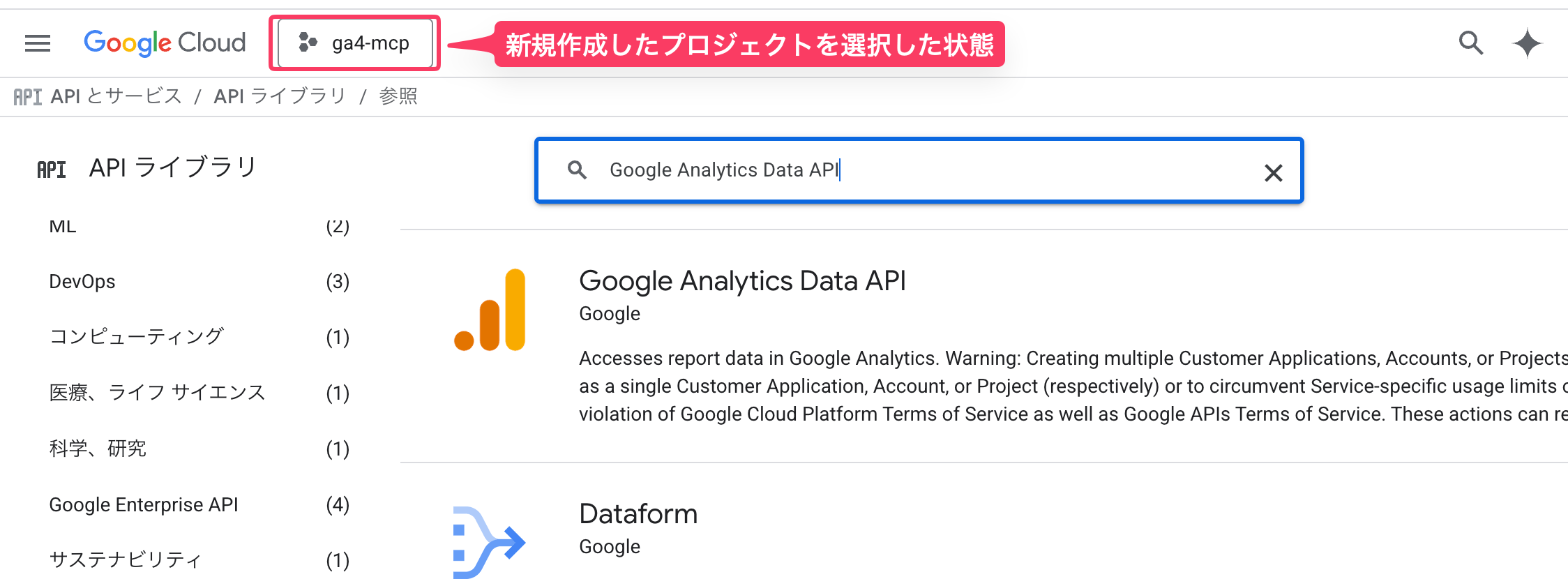
Task: Open the Dataform API result
Action: point(638,514)
